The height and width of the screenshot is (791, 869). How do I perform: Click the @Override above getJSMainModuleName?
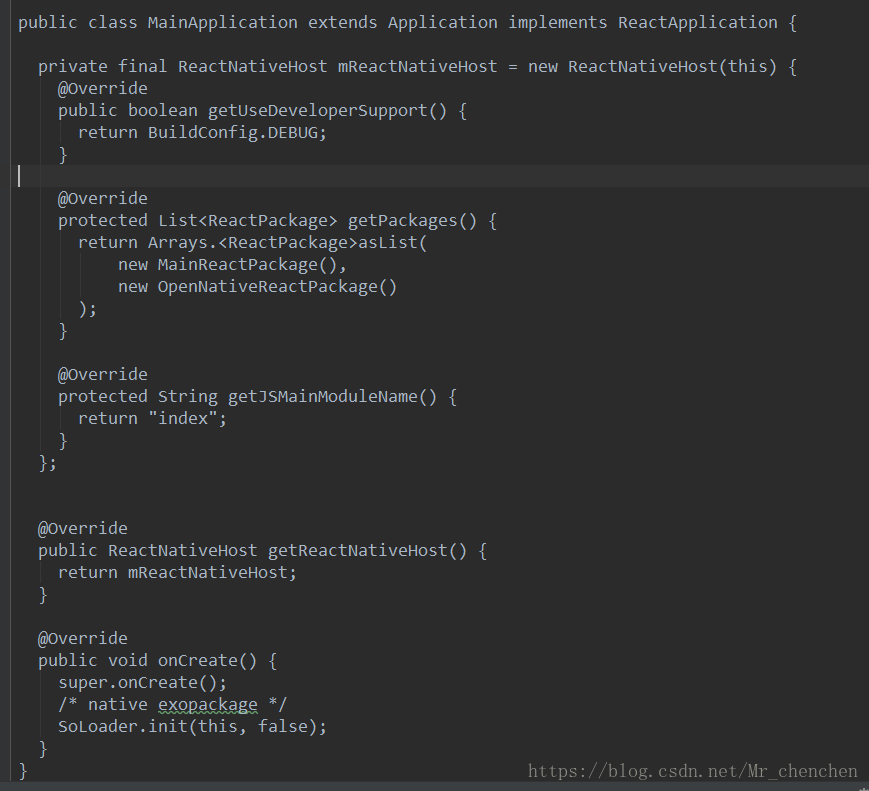pos(103,375)
